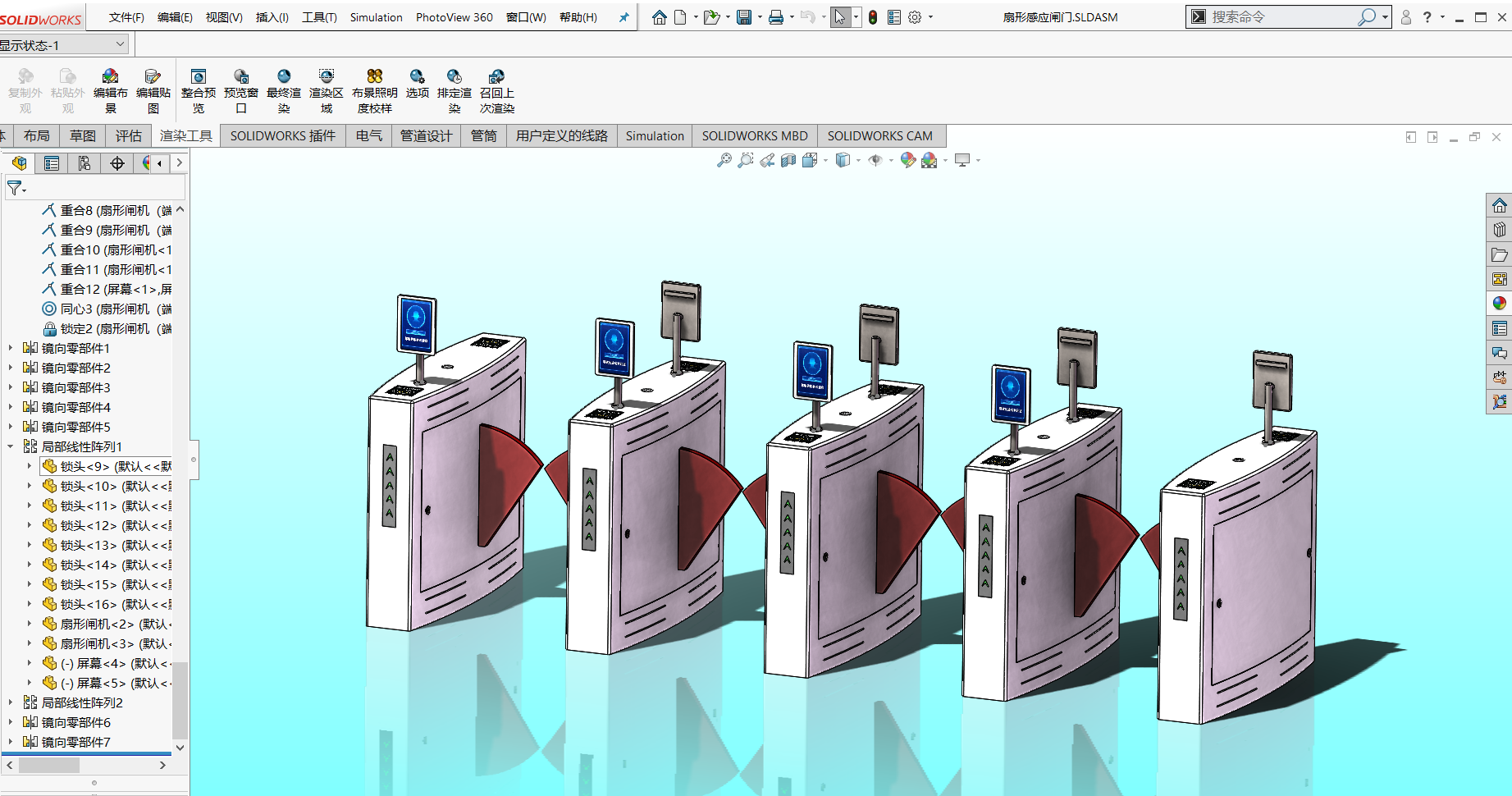Open the 帮助(H) menu
This screenshot has height=796, width=1512.
[x=578, y=17]
